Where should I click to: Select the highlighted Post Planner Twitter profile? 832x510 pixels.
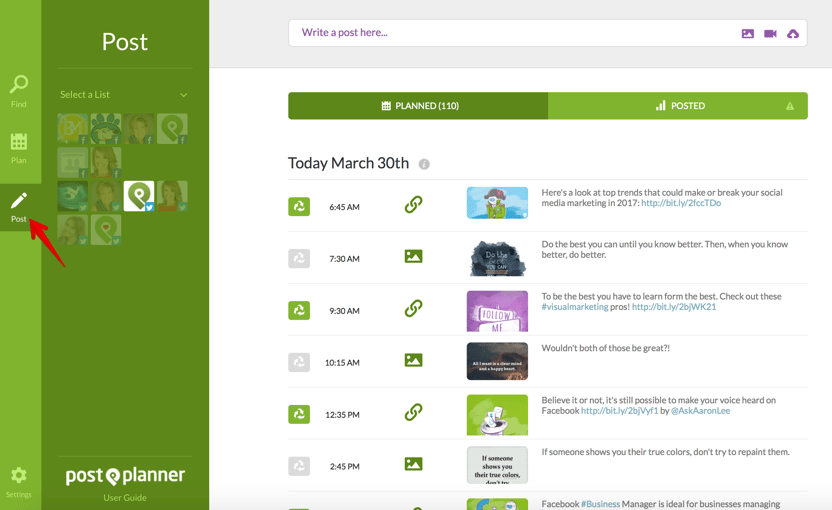pyautogui.click(x=139, y=196)
